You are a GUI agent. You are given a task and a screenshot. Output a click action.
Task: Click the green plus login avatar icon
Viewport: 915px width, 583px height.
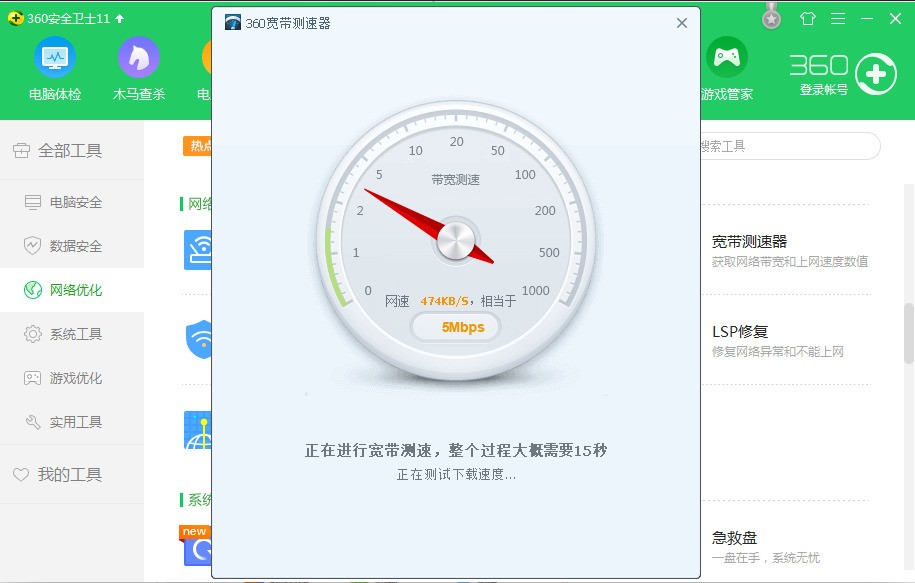(x=875, y=74)
